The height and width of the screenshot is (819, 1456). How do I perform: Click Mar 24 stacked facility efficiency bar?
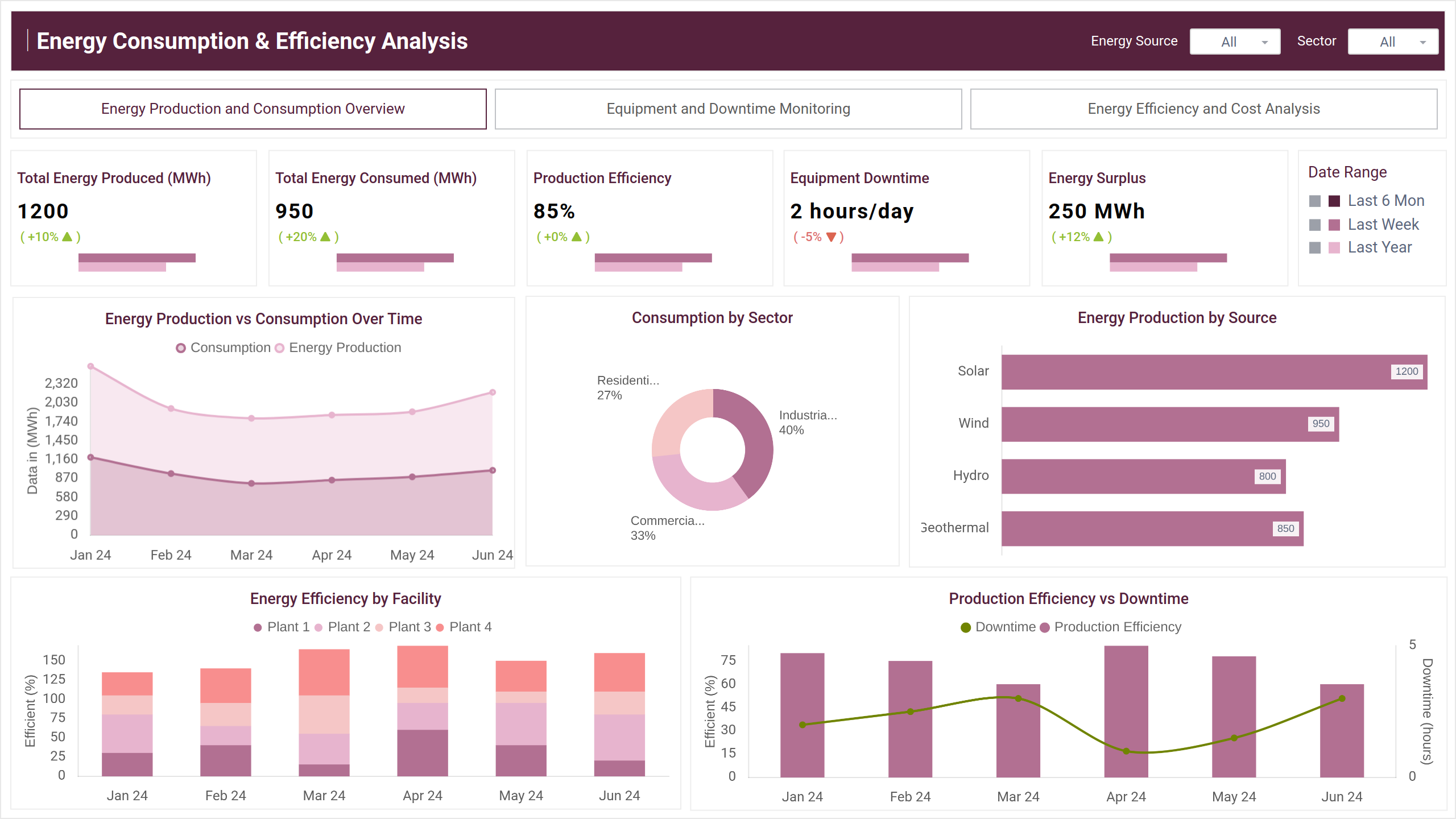pyautogui.click(x=324, y=713)
